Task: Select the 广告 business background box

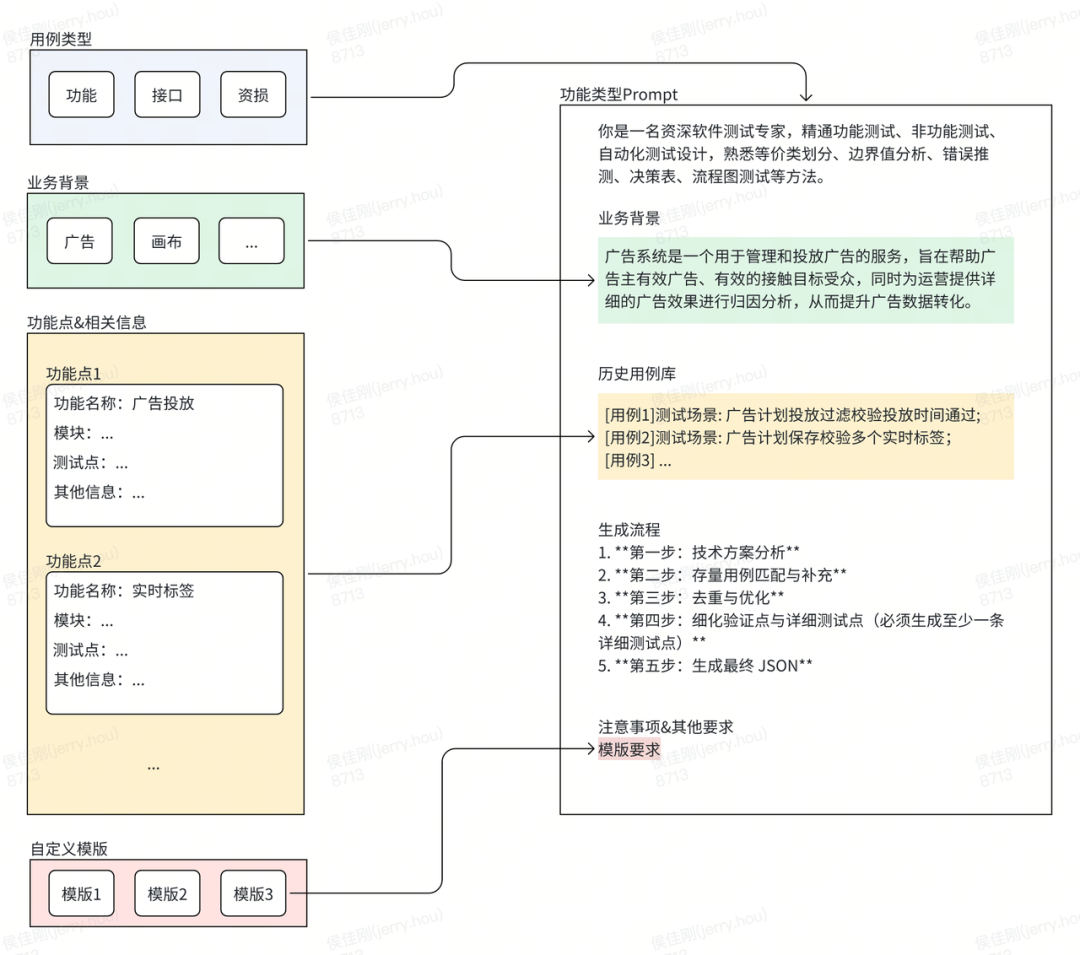Action: pyautogui.click(x=79, y=241)
